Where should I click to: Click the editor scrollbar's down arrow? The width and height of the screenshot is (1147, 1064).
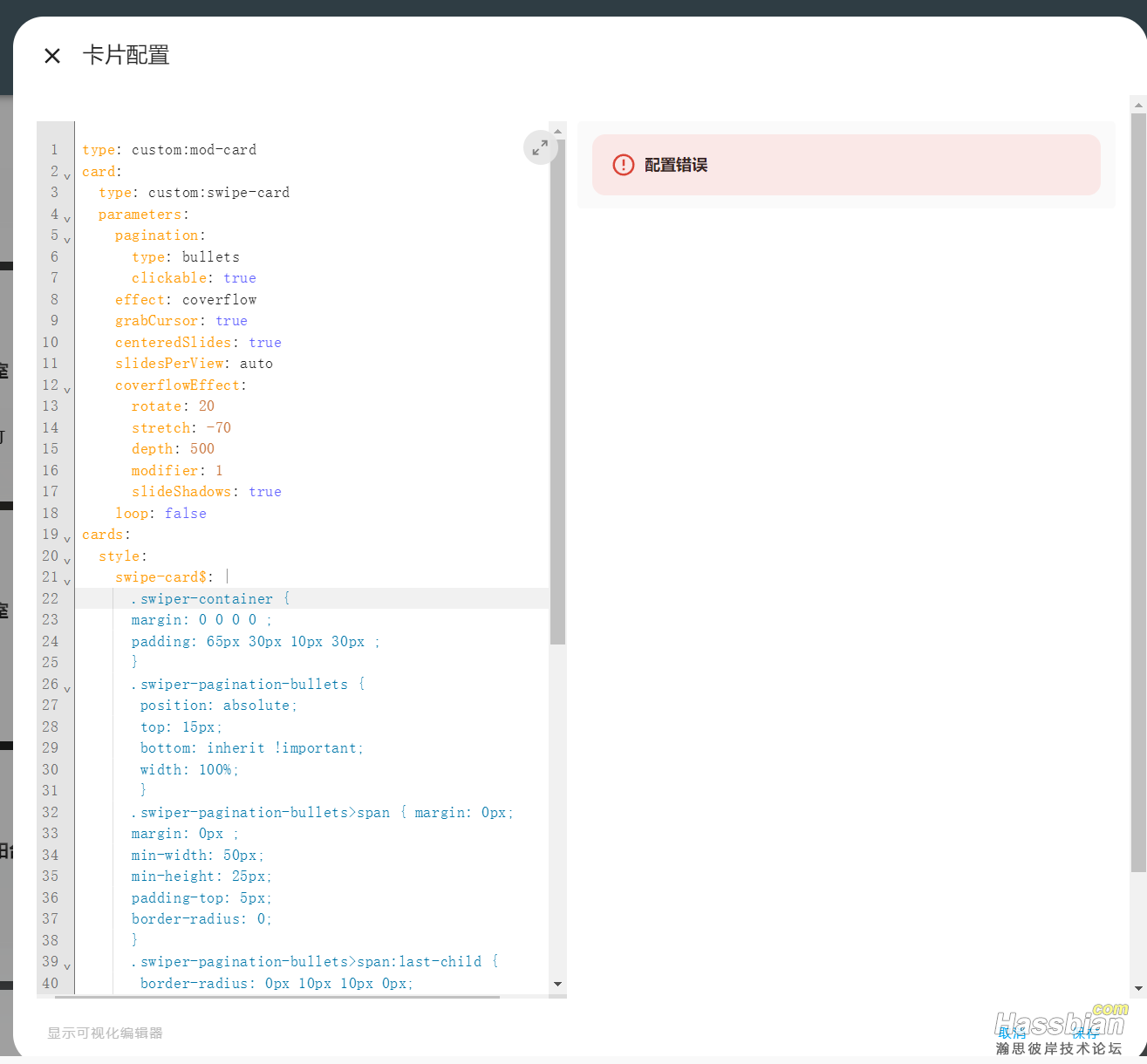coord(558,984)
